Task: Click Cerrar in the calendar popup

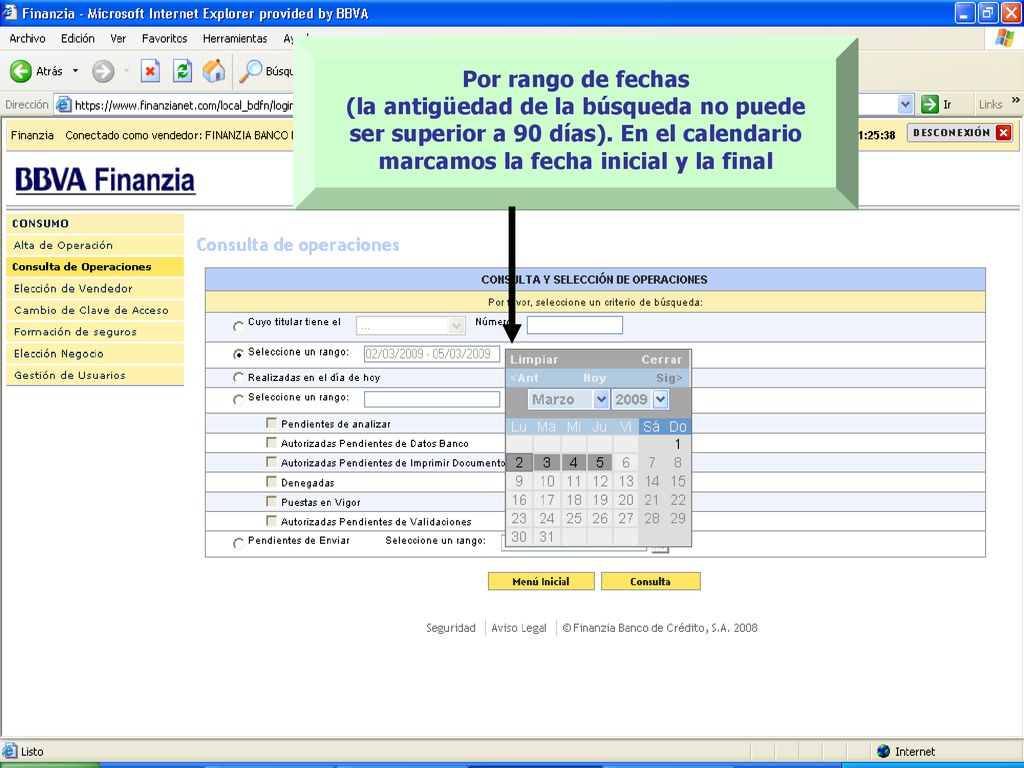Action: tap(662, 360)
